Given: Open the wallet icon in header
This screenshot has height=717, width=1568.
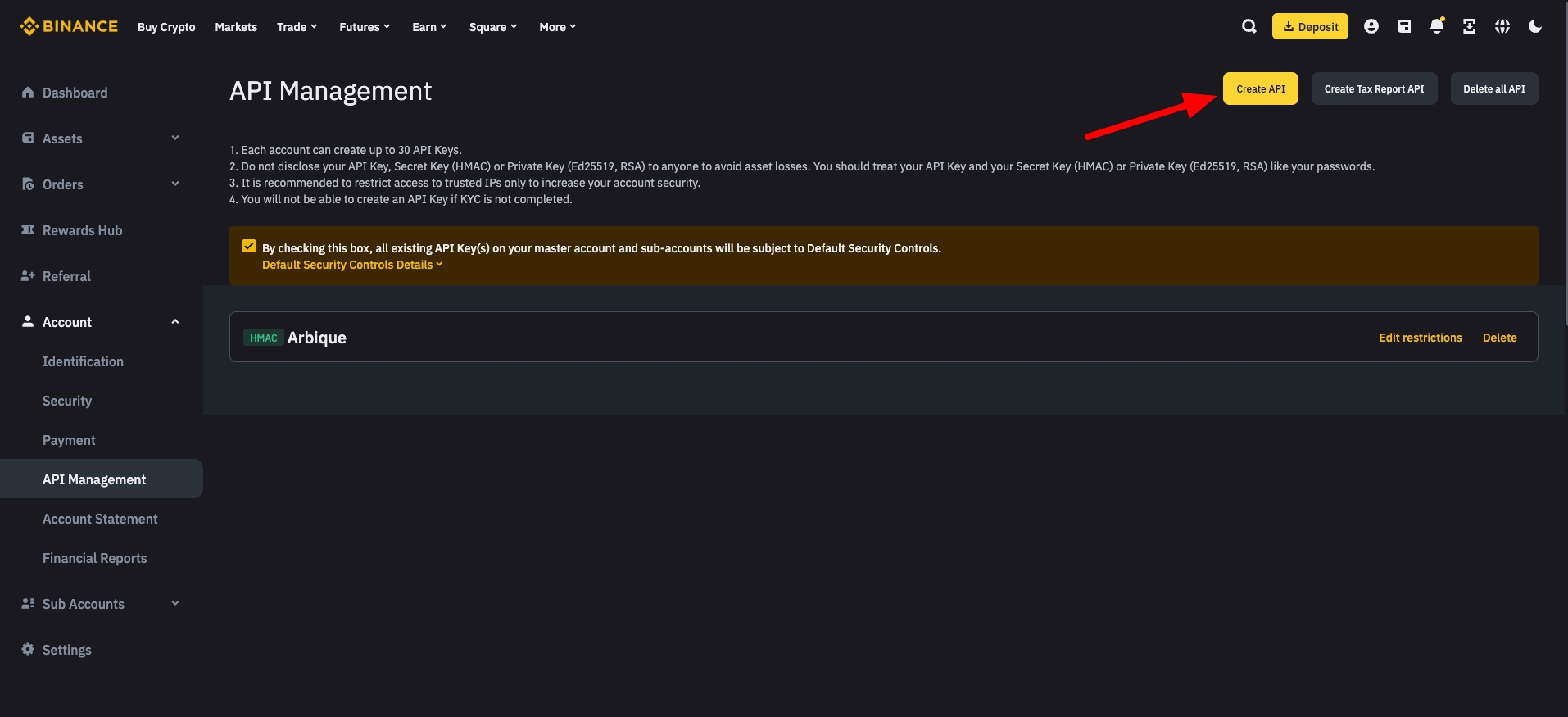Looking at the screenshot, I should coord(1404,26).
